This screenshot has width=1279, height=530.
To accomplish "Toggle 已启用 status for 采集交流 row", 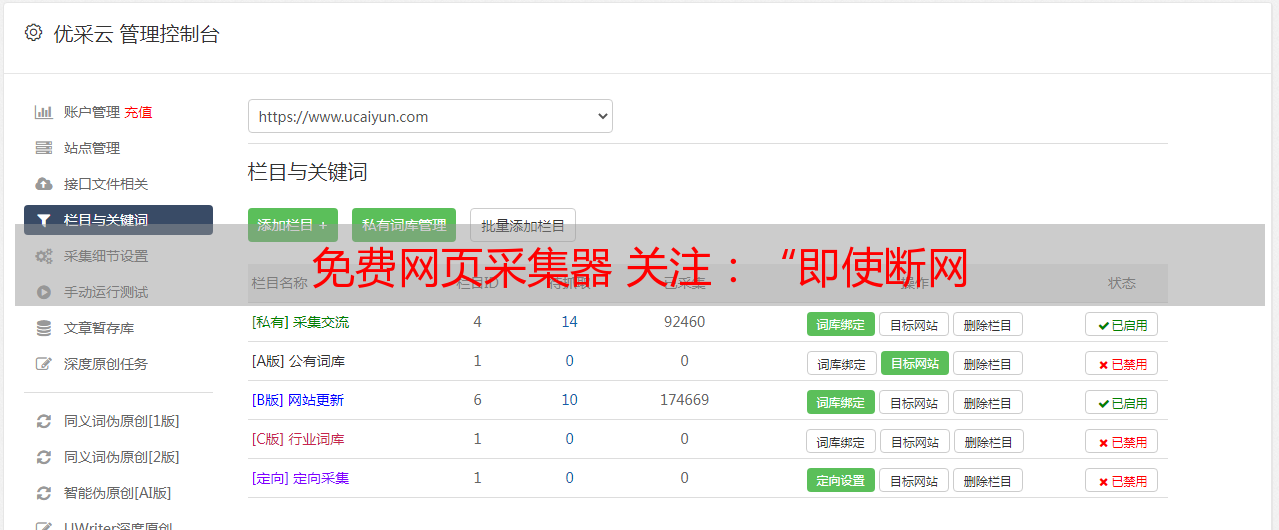I will pyautogui.click(x=1121, y=324).
